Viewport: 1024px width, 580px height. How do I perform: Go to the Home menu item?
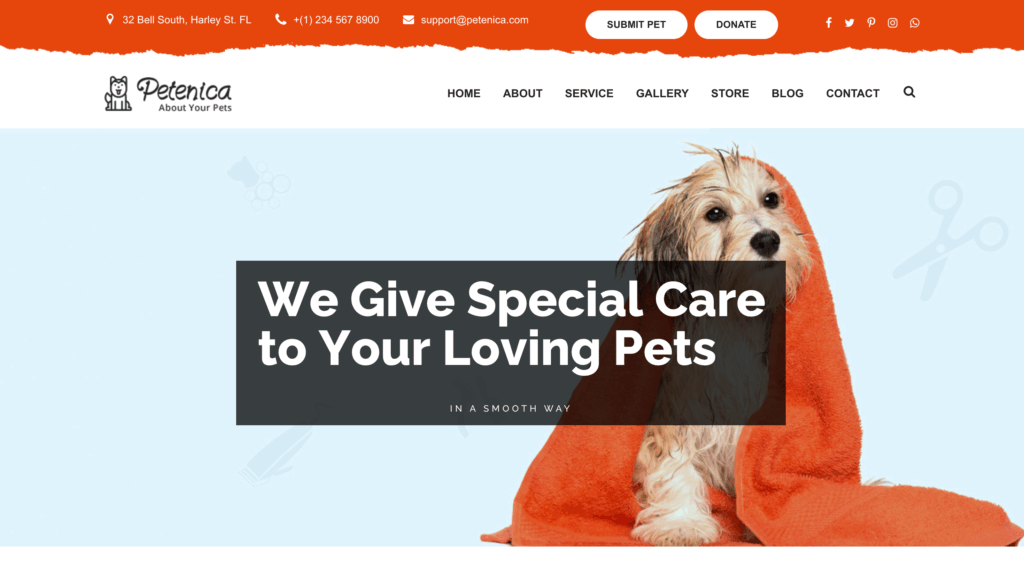(x=464, y=93)
